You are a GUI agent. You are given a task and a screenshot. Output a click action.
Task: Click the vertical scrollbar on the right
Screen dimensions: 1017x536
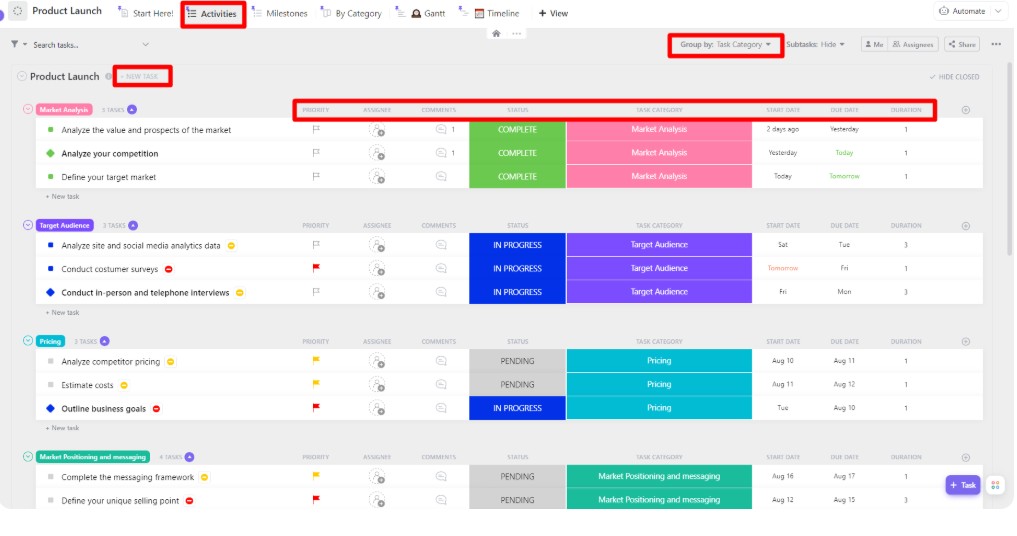[x=1010, y=159]
